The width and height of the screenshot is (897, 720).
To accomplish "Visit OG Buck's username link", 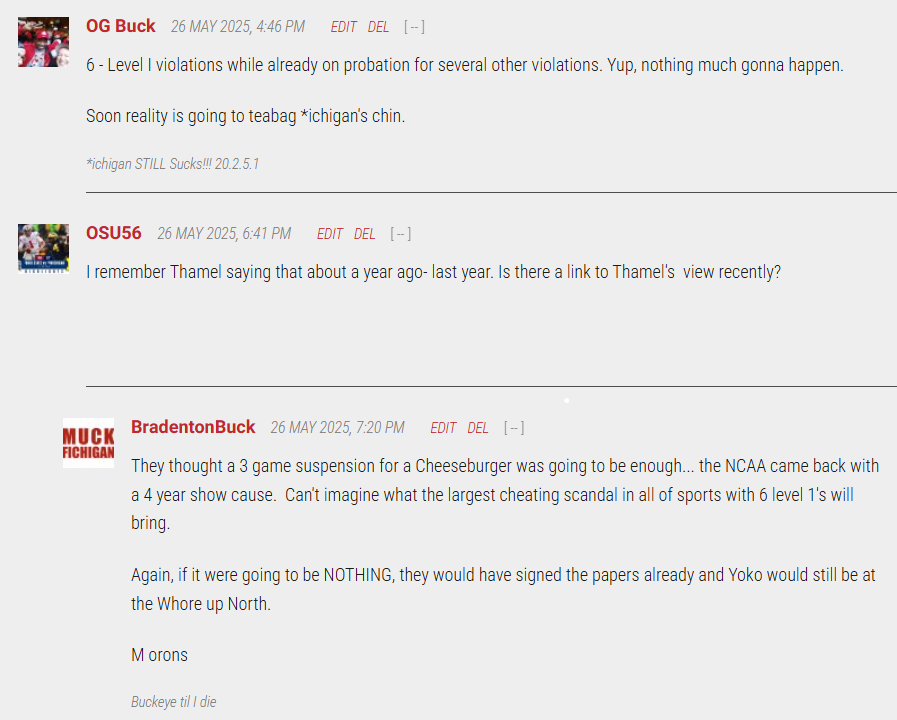I will tap(121, 26).
